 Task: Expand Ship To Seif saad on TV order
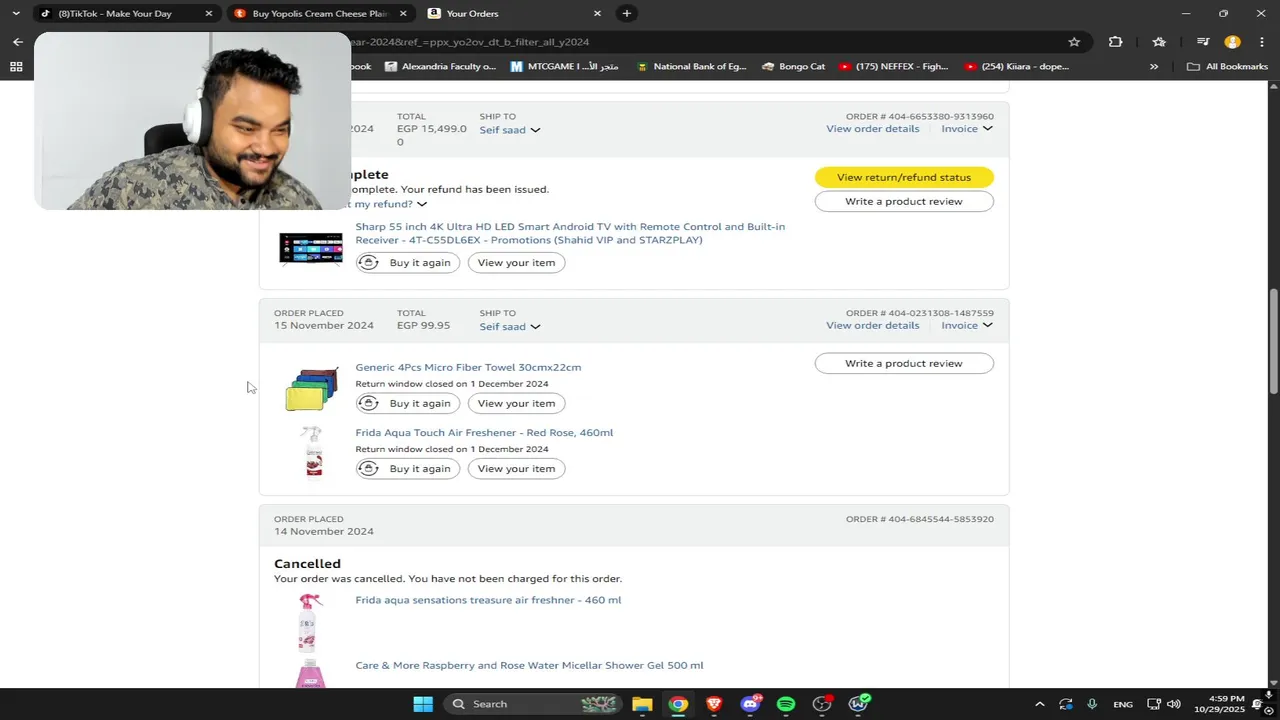coord(510,130)
